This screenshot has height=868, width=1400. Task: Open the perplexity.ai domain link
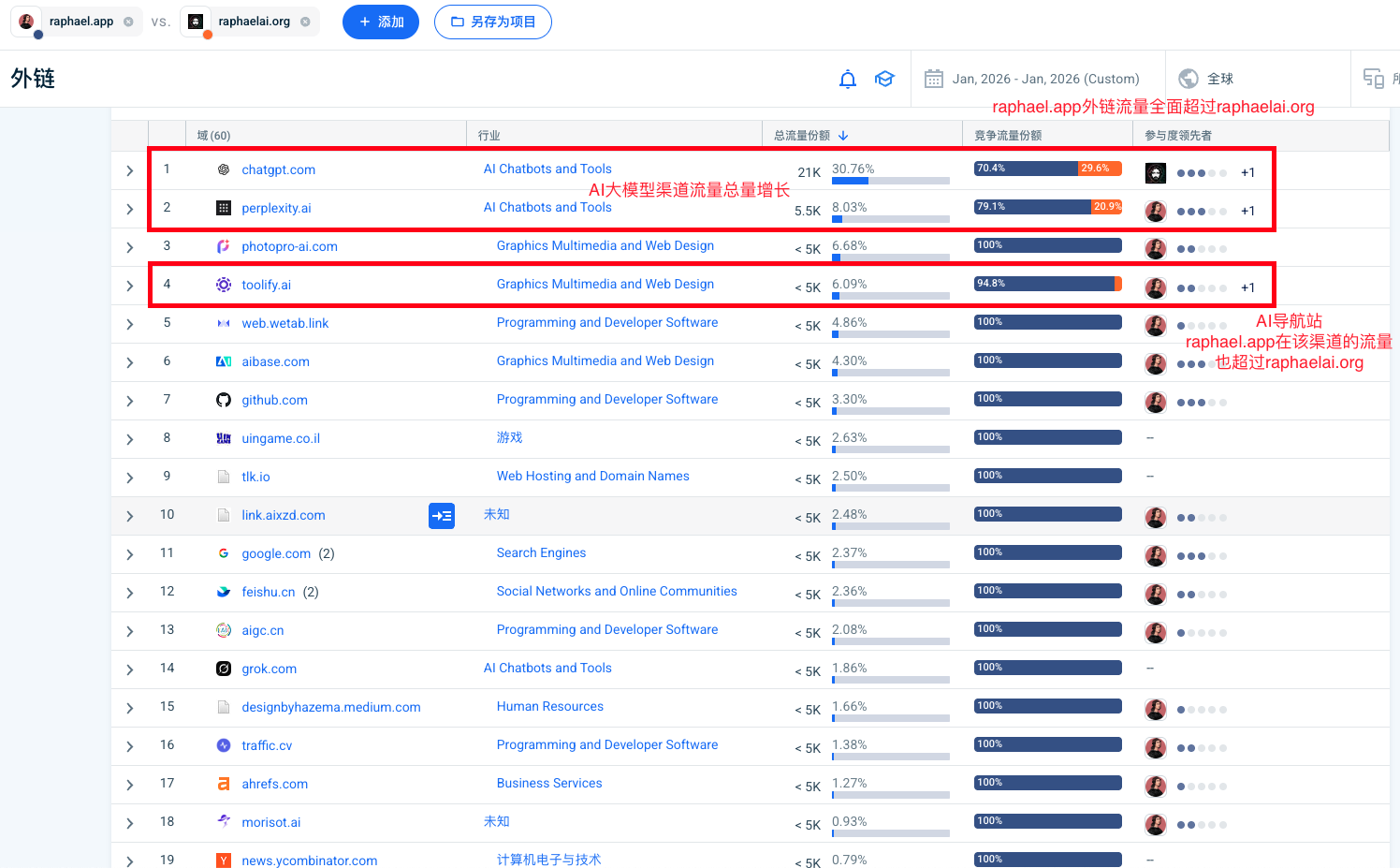(x=276, y=208)
